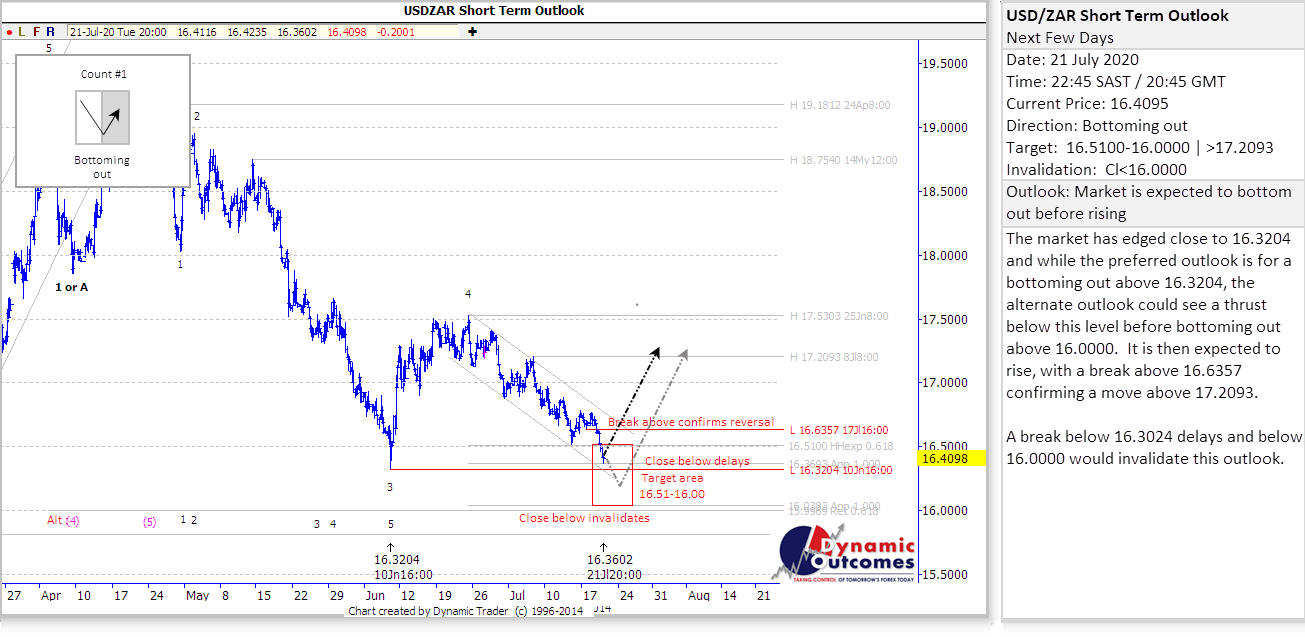Click the H 17.2093 8Jl8:00 level label

tap(835, 357)
